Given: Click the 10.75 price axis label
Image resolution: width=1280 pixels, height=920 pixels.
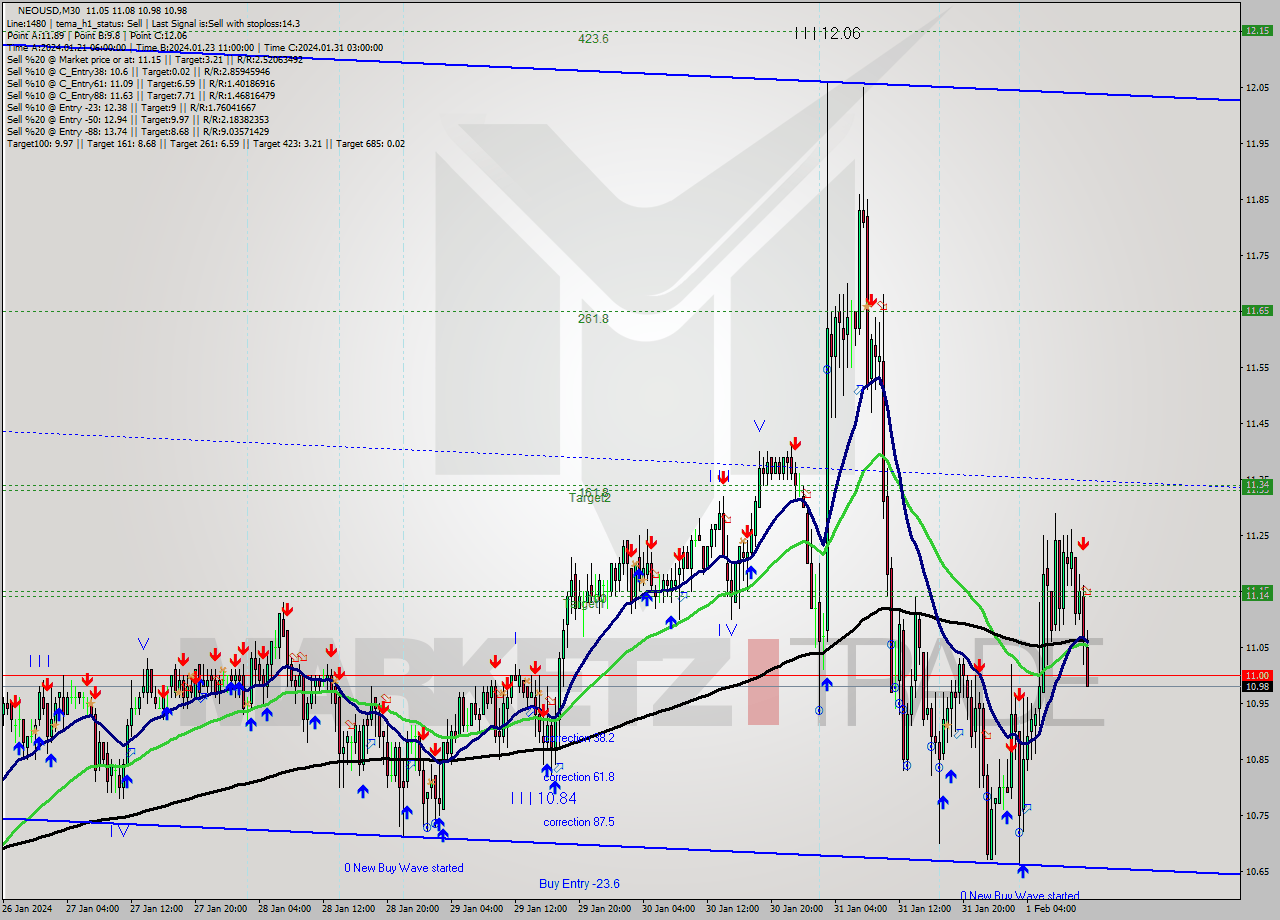Looking at the screenshot, I should click(1257, 815).
